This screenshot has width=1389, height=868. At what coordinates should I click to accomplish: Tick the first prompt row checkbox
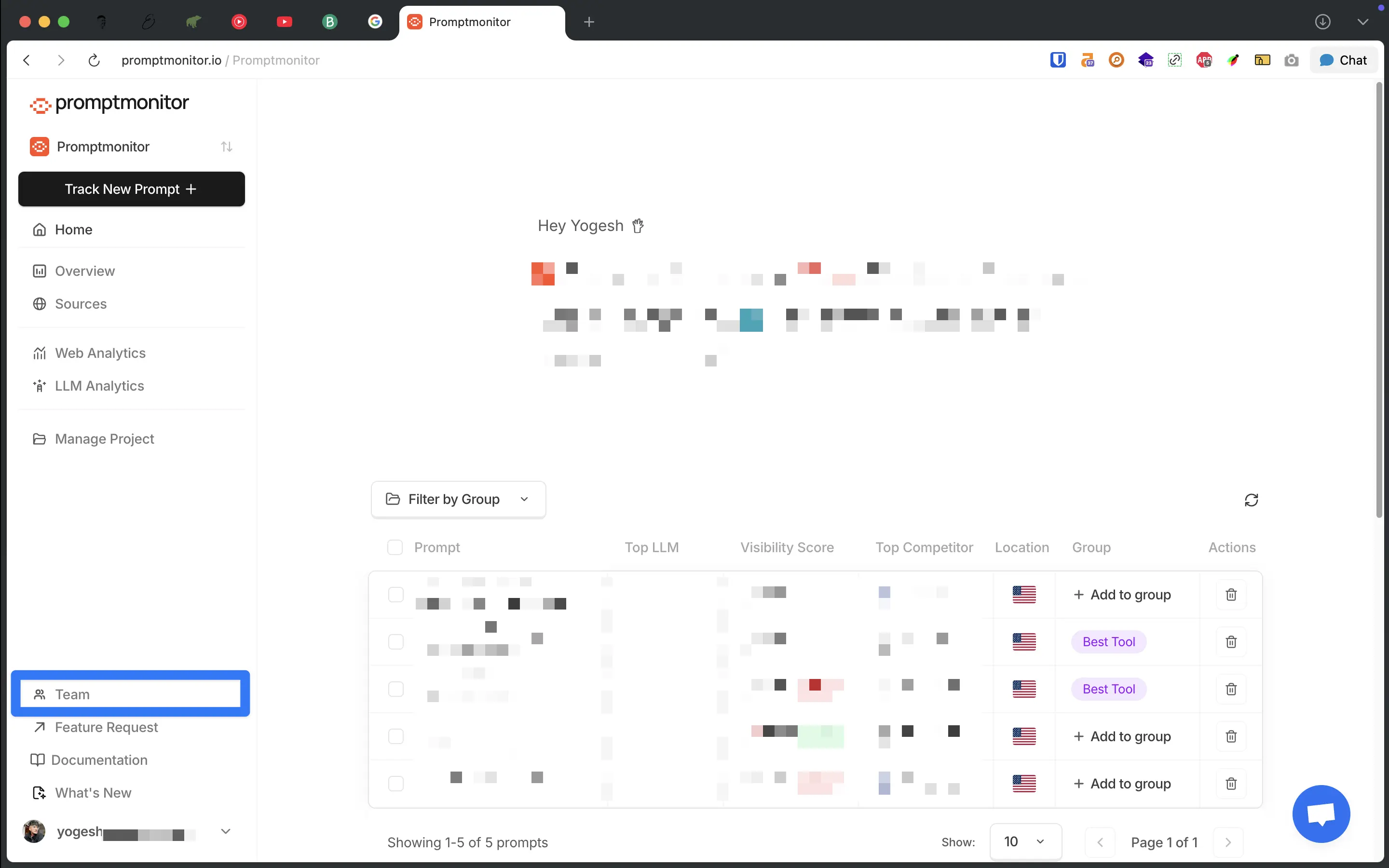(395, 595)
